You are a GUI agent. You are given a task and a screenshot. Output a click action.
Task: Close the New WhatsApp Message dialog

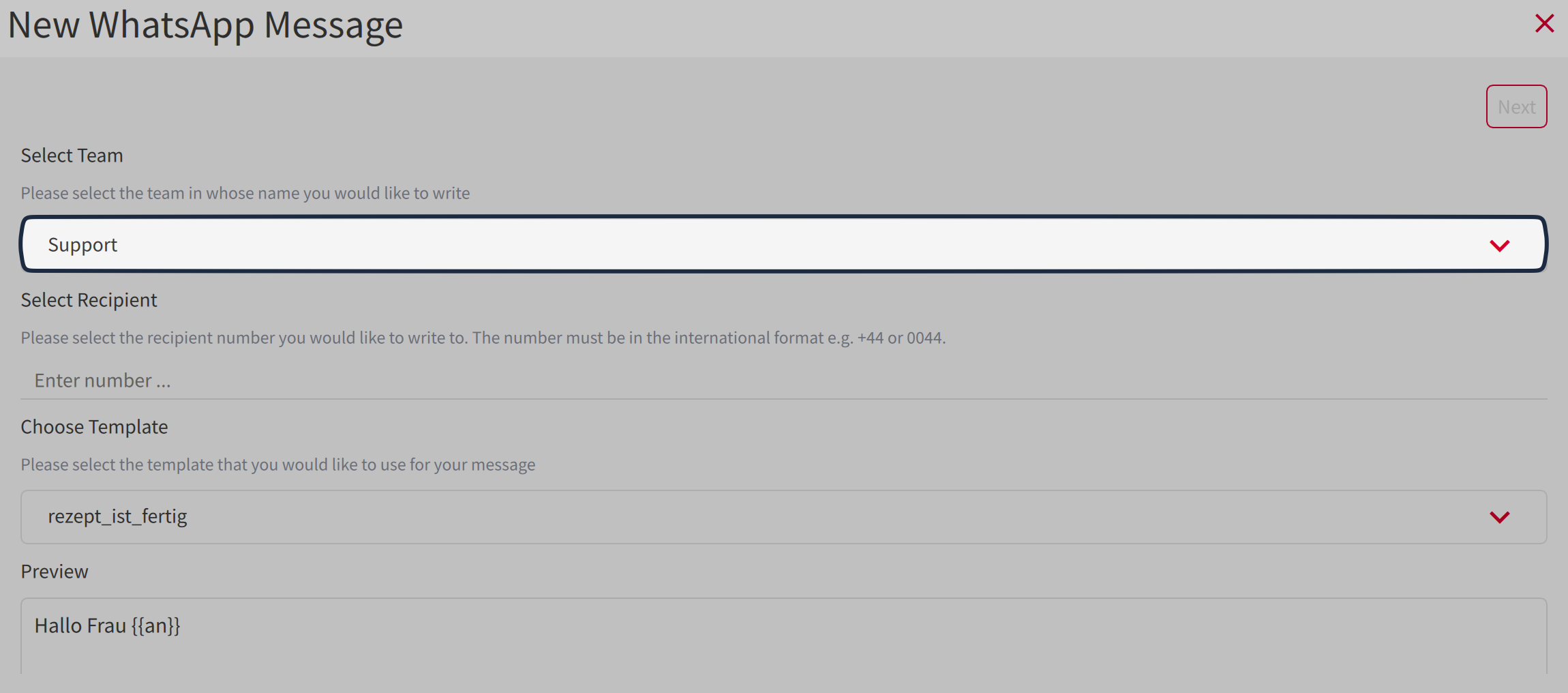1544,23
